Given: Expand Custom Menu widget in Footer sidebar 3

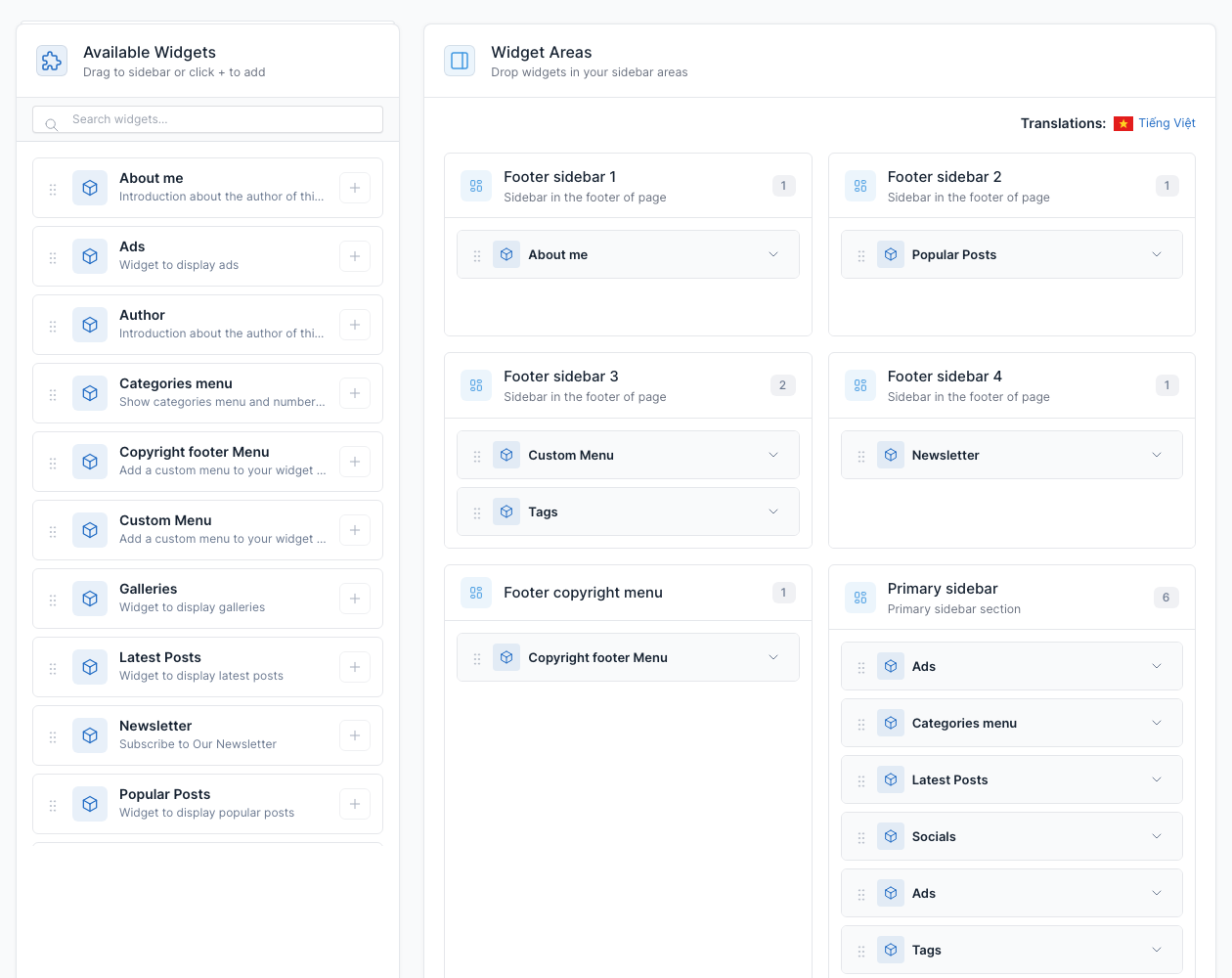Looking at the screenshot, I should (773, 455).
